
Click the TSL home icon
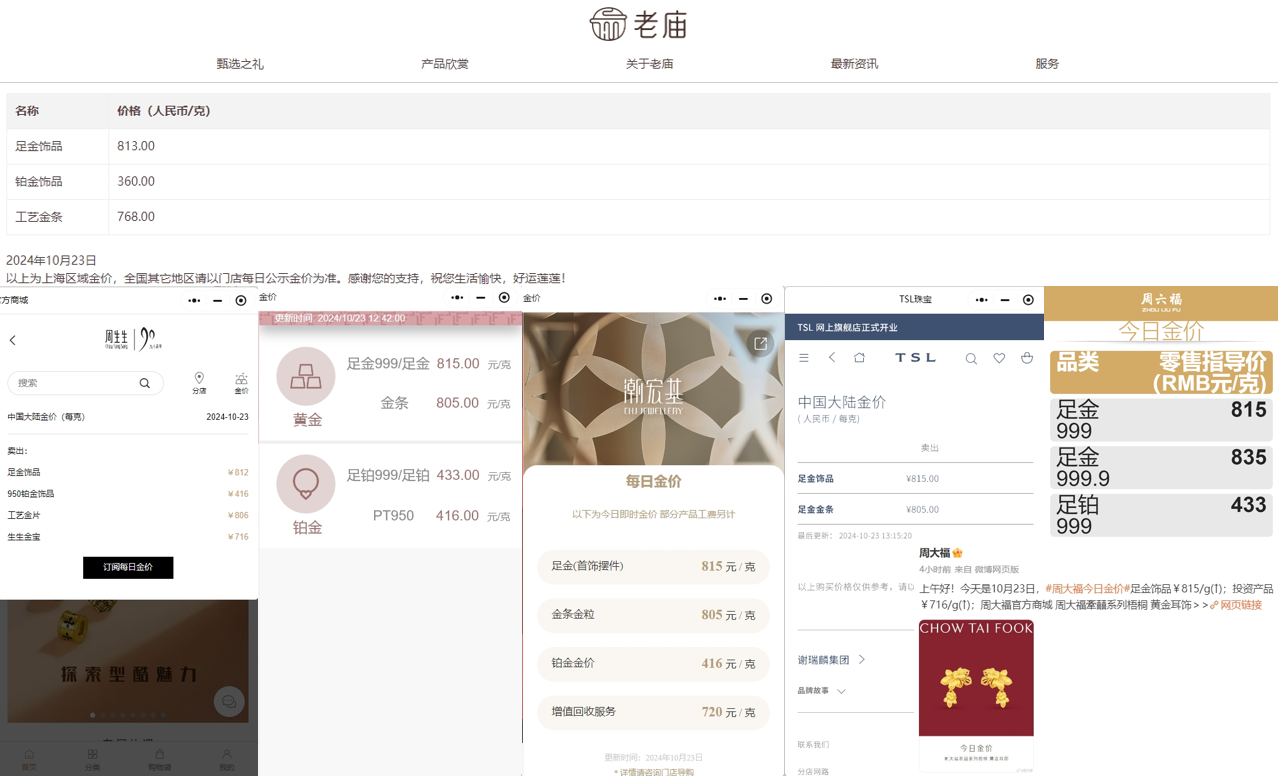pyautogui.click(x=859, y=358)
